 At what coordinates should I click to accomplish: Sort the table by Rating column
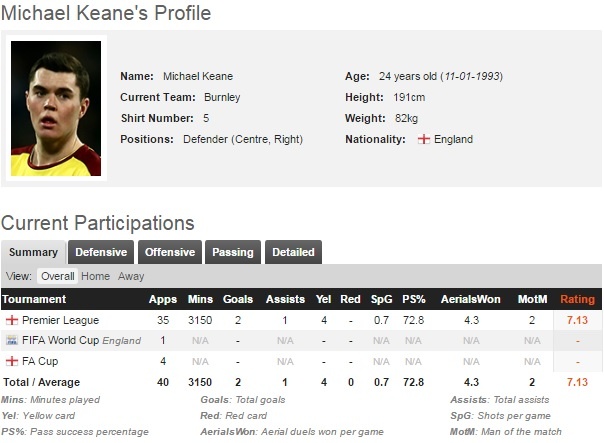[x=577, y=299]
